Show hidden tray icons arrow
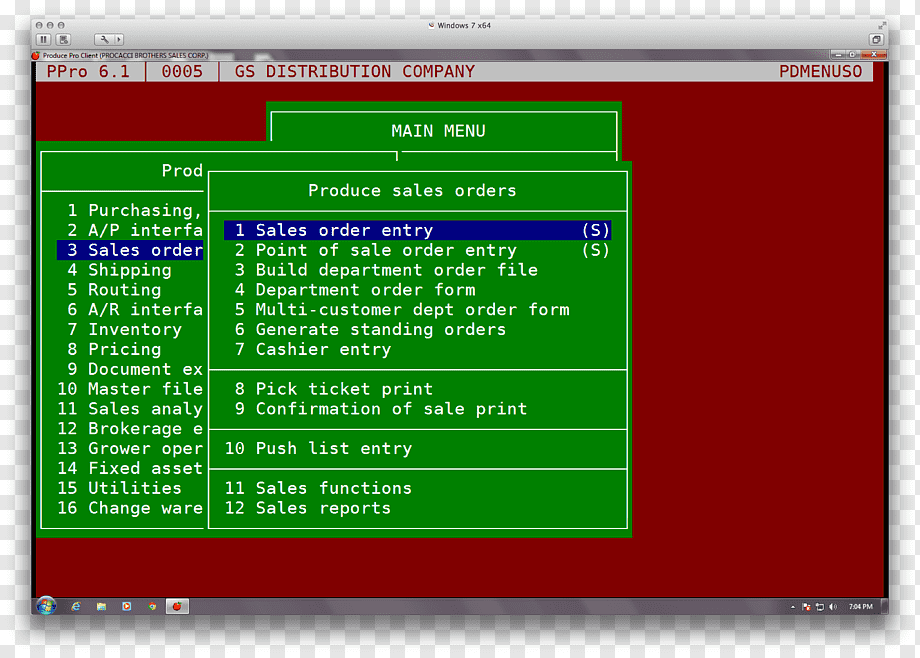Image resolution: width=920 pixels, height=658 pixels. 793,607
